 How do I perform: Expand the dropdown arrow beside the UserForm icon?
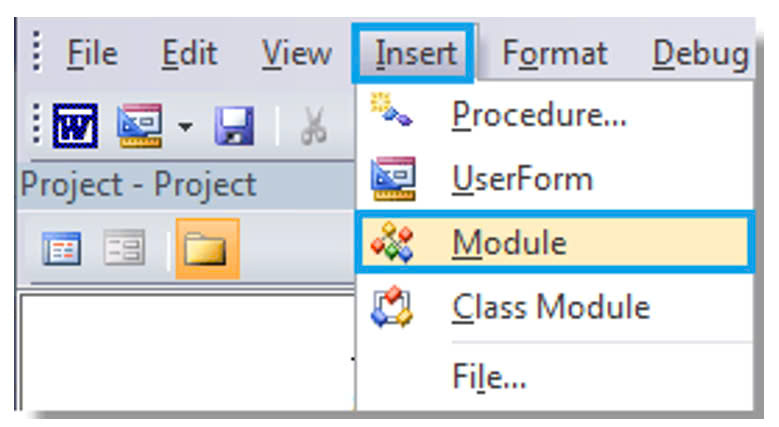(185, 127)
